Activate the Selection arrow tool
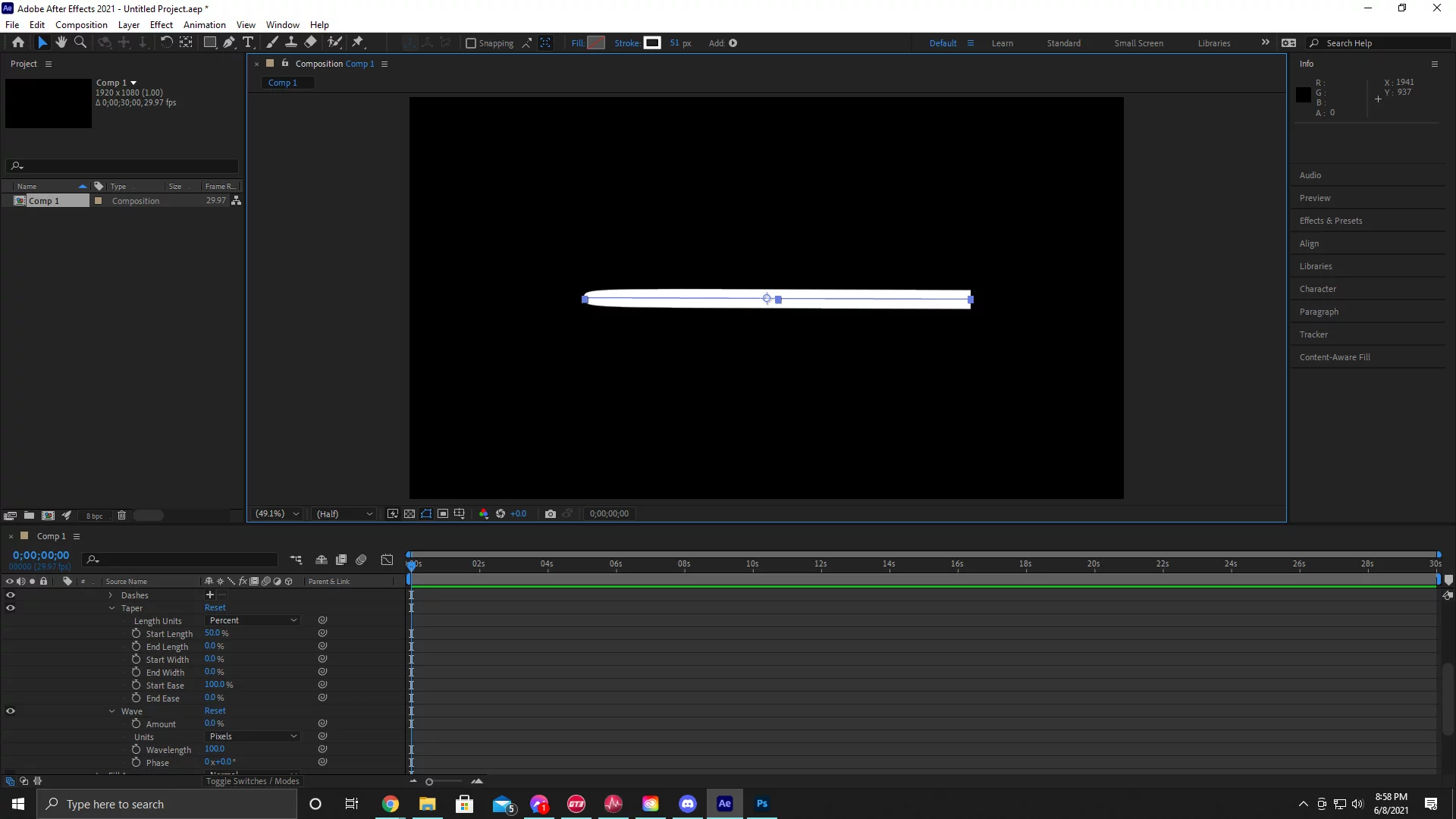 tap(42, 43)
